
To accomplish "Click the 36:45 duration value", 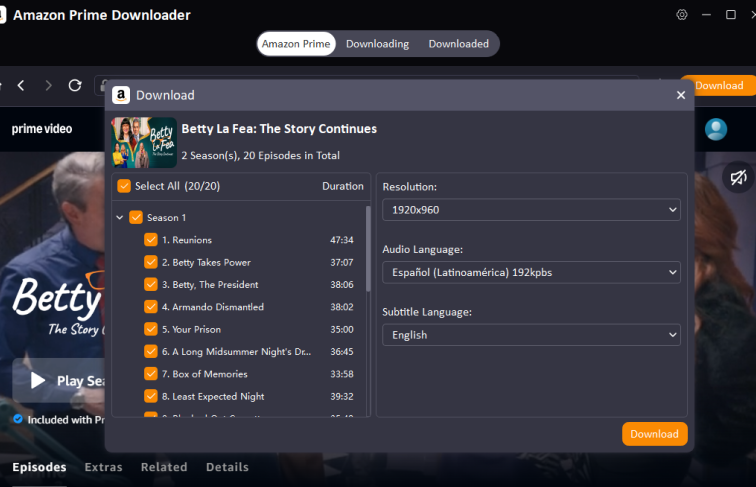I will pyautogui.click(x=342, y=352).
